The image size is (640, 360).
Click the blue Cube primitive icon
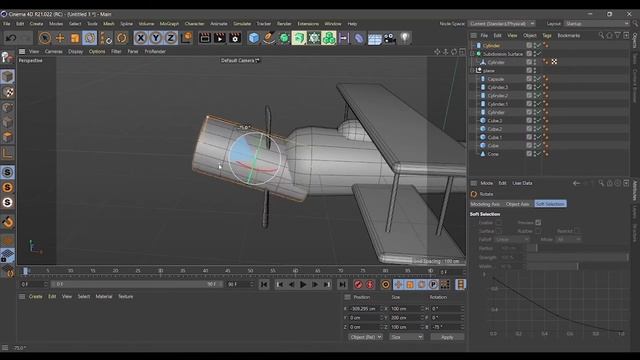[x=254, y=38]
